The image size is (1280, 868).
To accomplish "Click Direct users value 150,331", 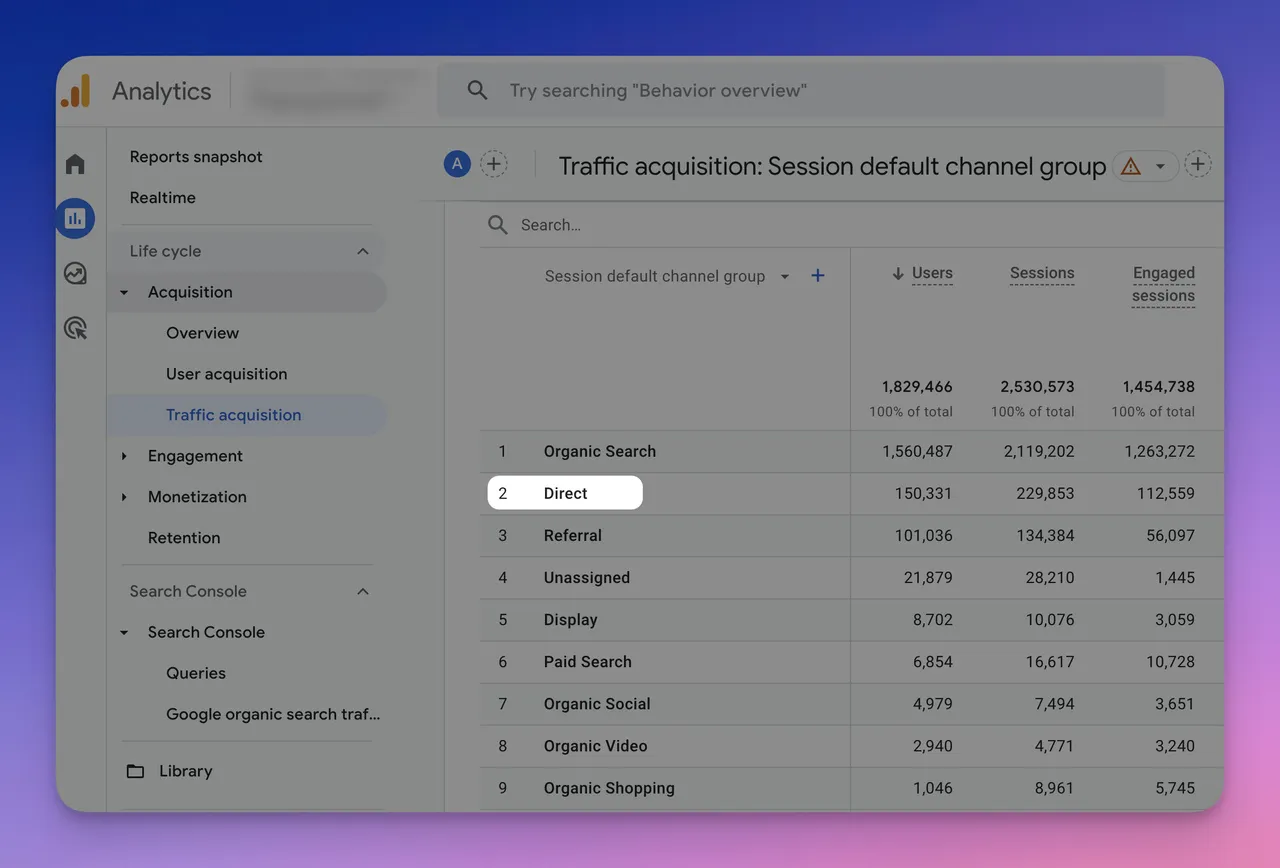I will (923, 494).
